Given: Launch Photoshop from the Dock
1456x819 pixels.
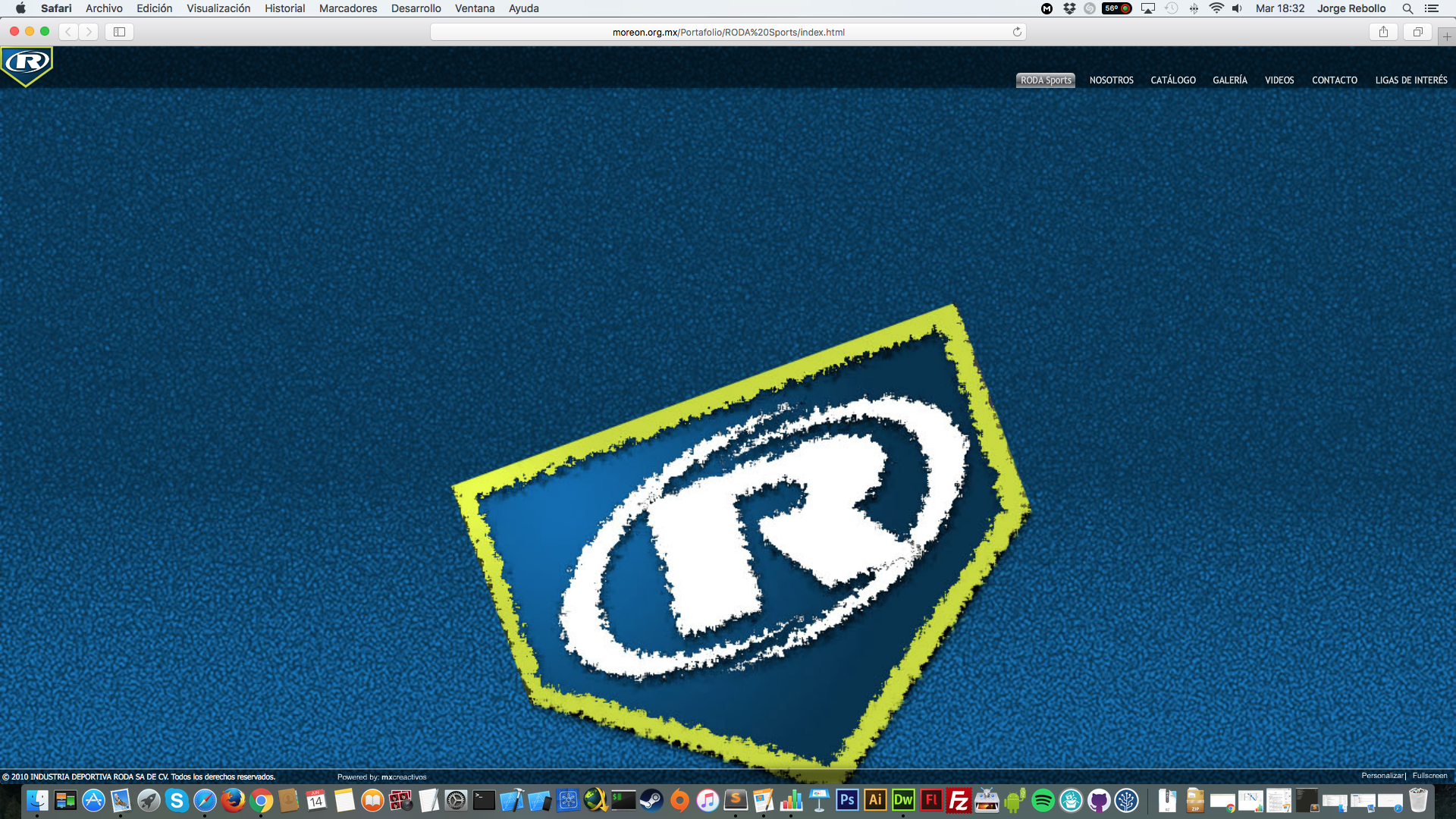Looking at the screenshot, I should (x=847, y=800).
